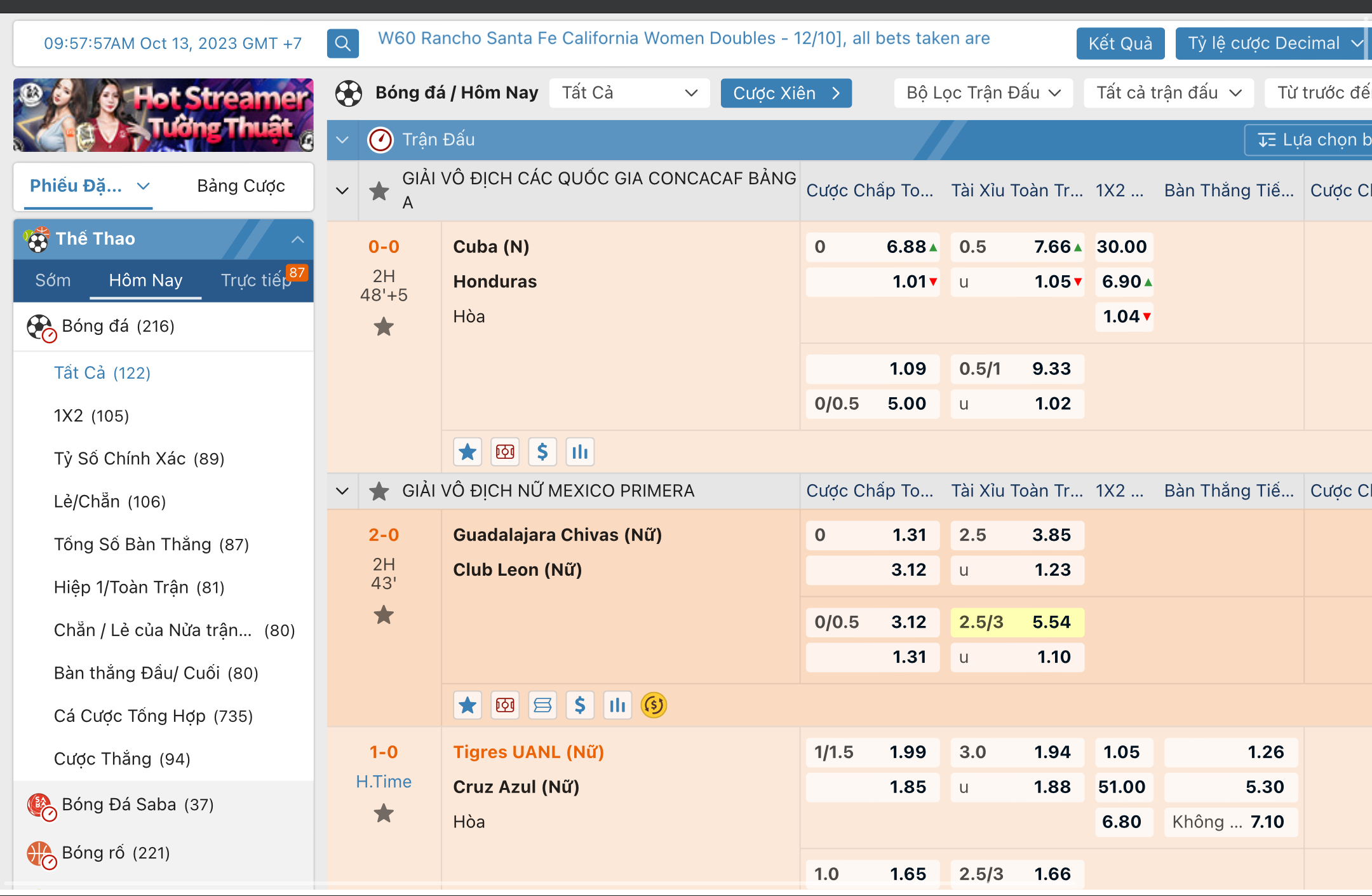
Task: Click the bar chart icon for Cuba vs Honduras
Action: (579, 452)
